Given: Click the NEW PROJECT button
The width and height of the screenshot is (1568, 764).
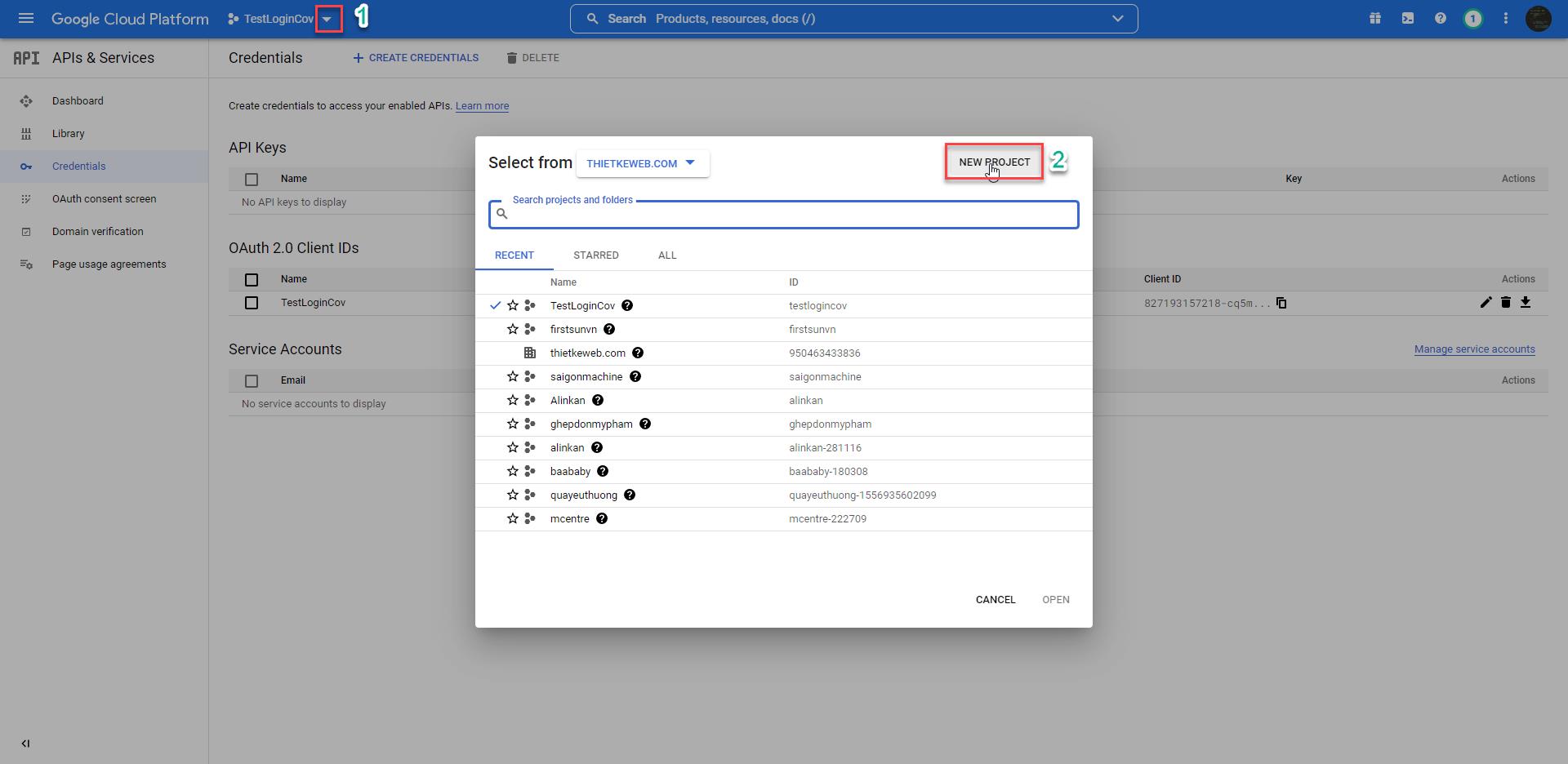Looking at the screenshot, I should (x=995, y=162).
